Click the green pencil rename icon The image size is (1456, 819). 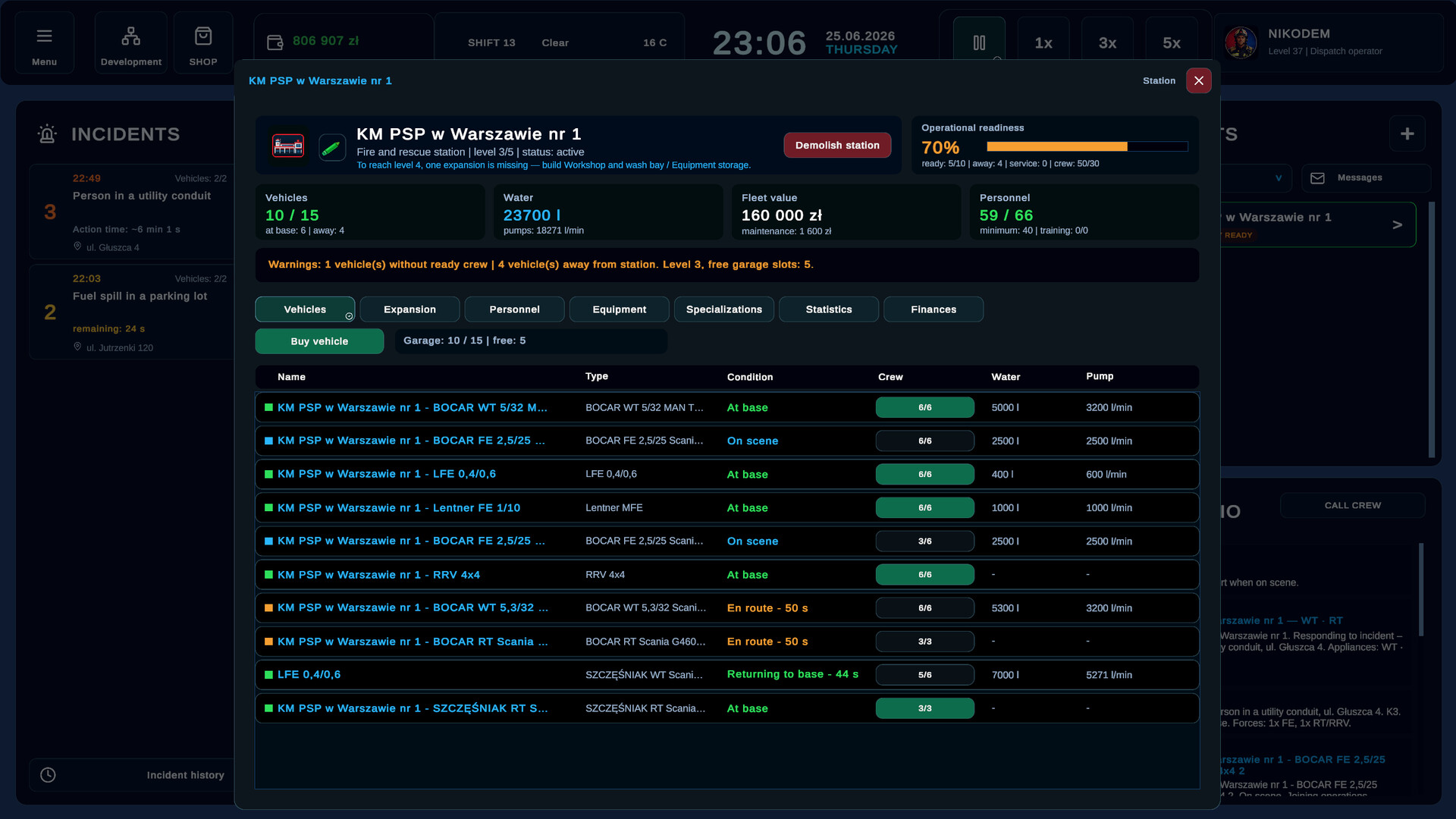click(x=331, y=146)
